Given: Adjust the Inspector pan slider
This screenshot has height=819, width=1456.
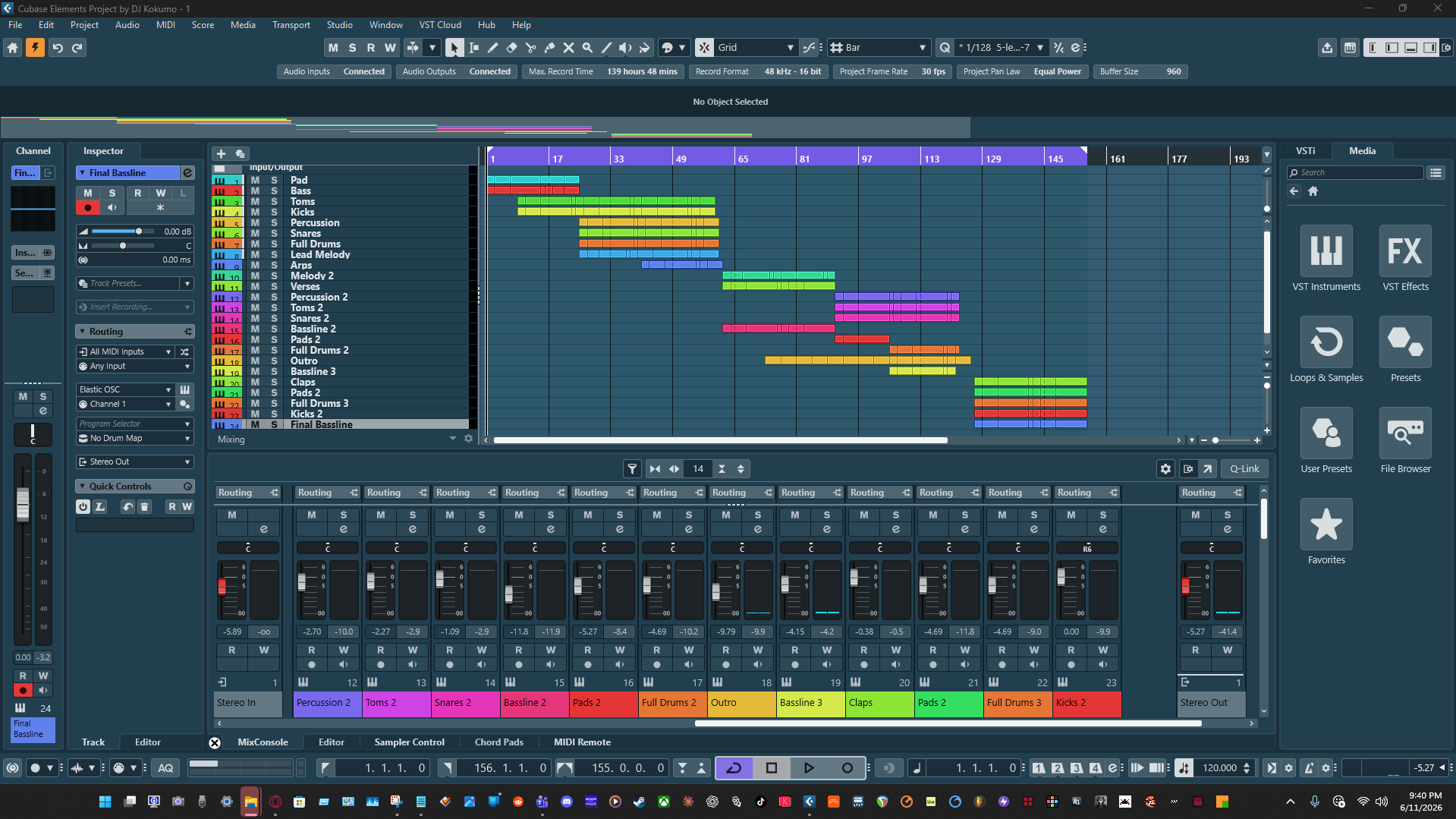Looking at the screenshot, I should (x=122, y=246).
